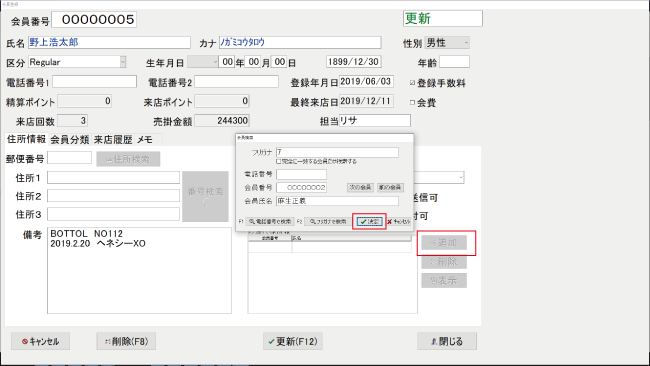The width and height of the screenshot is (650, 366).
Task: Search by furigana with F2 button
Action: [x=328, y=222]
